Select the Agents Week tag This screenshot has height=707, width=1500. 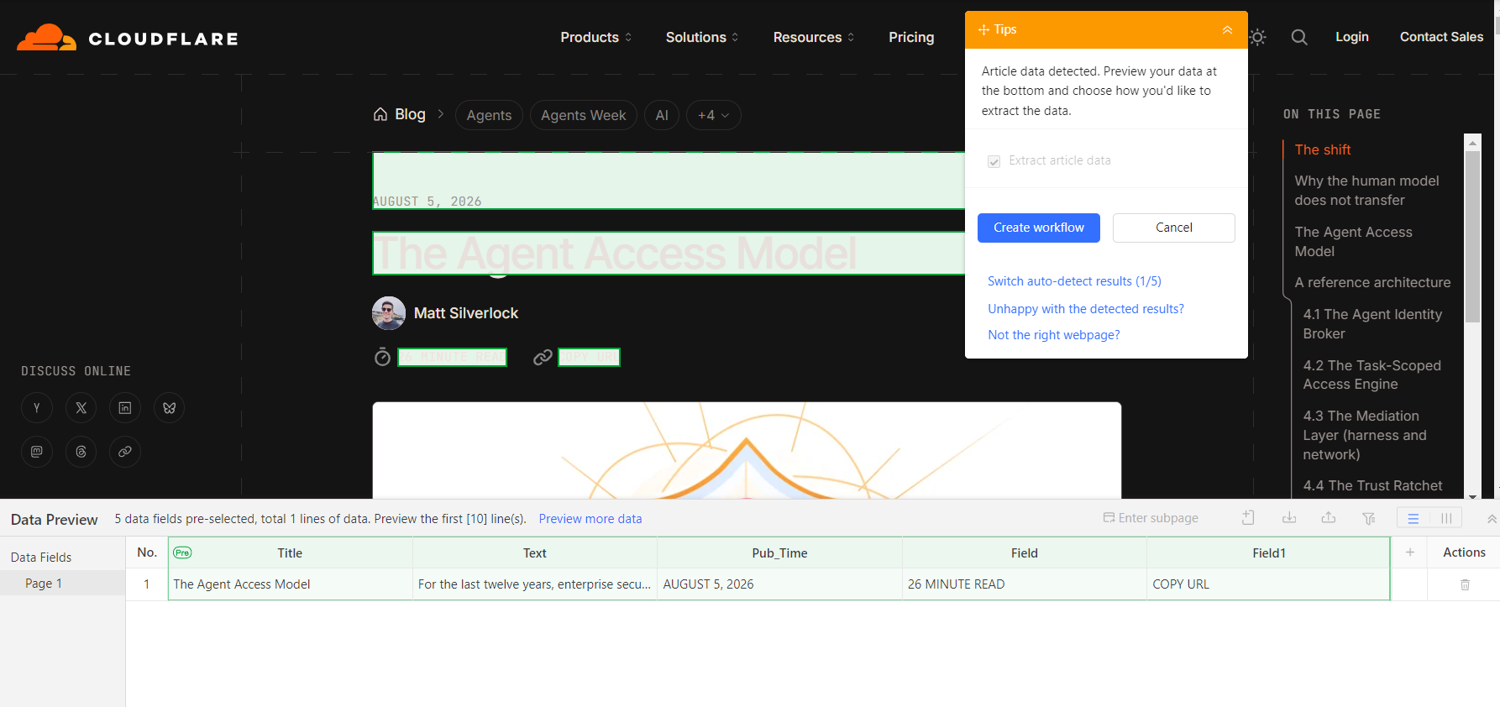point(584,115)
